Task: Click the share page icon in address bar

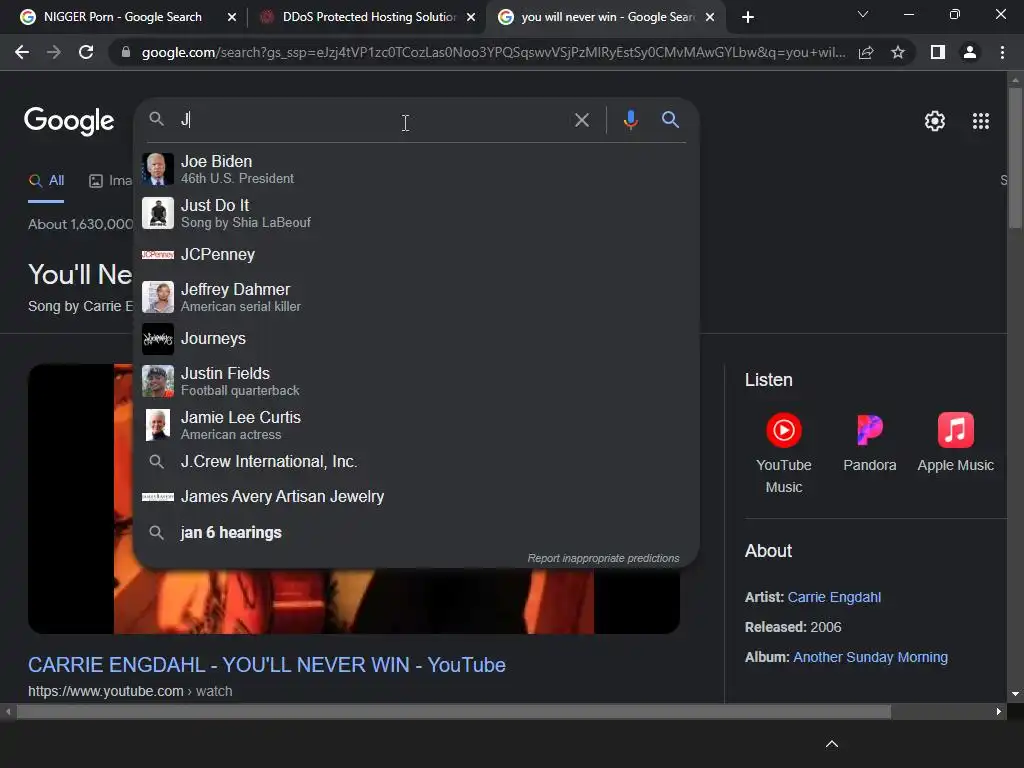Action: (x=866, y=53)
